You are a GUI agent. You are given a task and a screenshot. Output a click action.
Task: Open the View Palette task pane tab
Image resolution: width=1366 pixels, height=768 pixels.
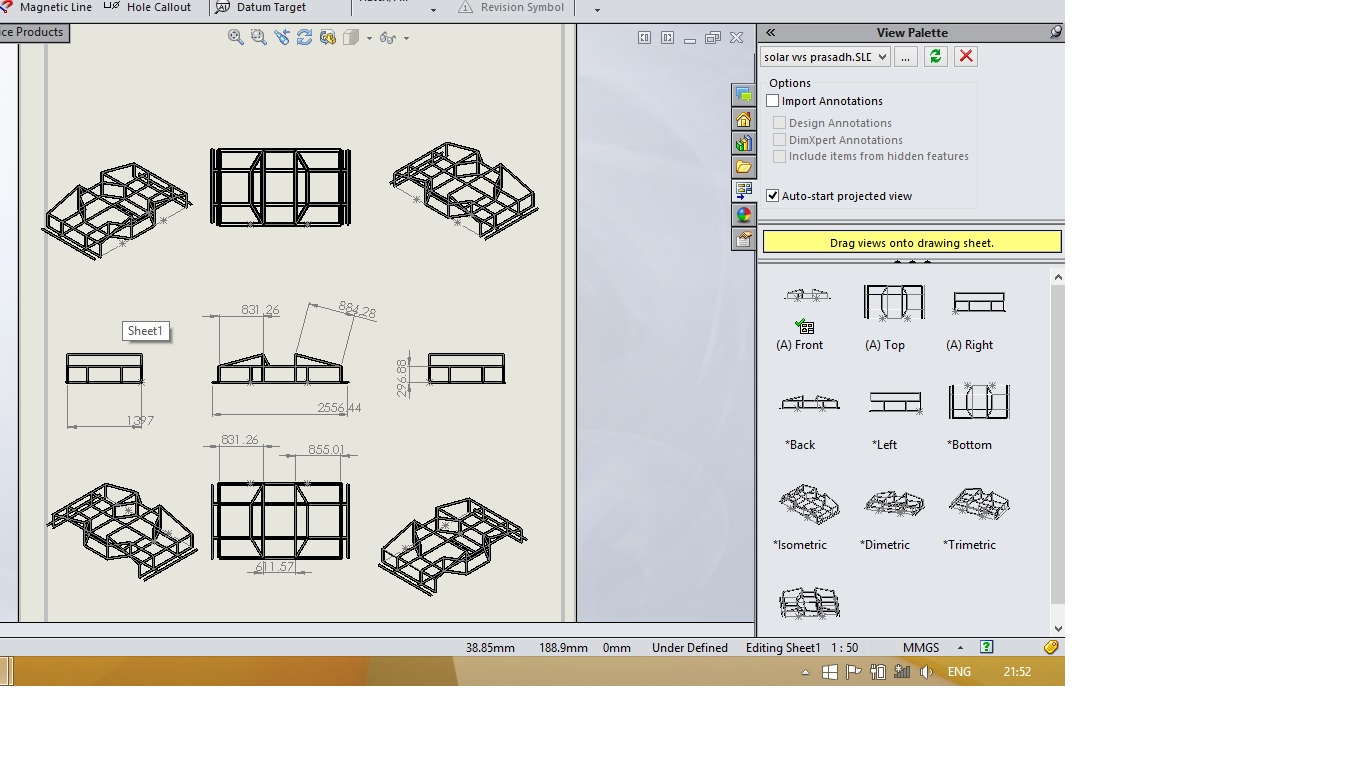[x=743, y=191]
